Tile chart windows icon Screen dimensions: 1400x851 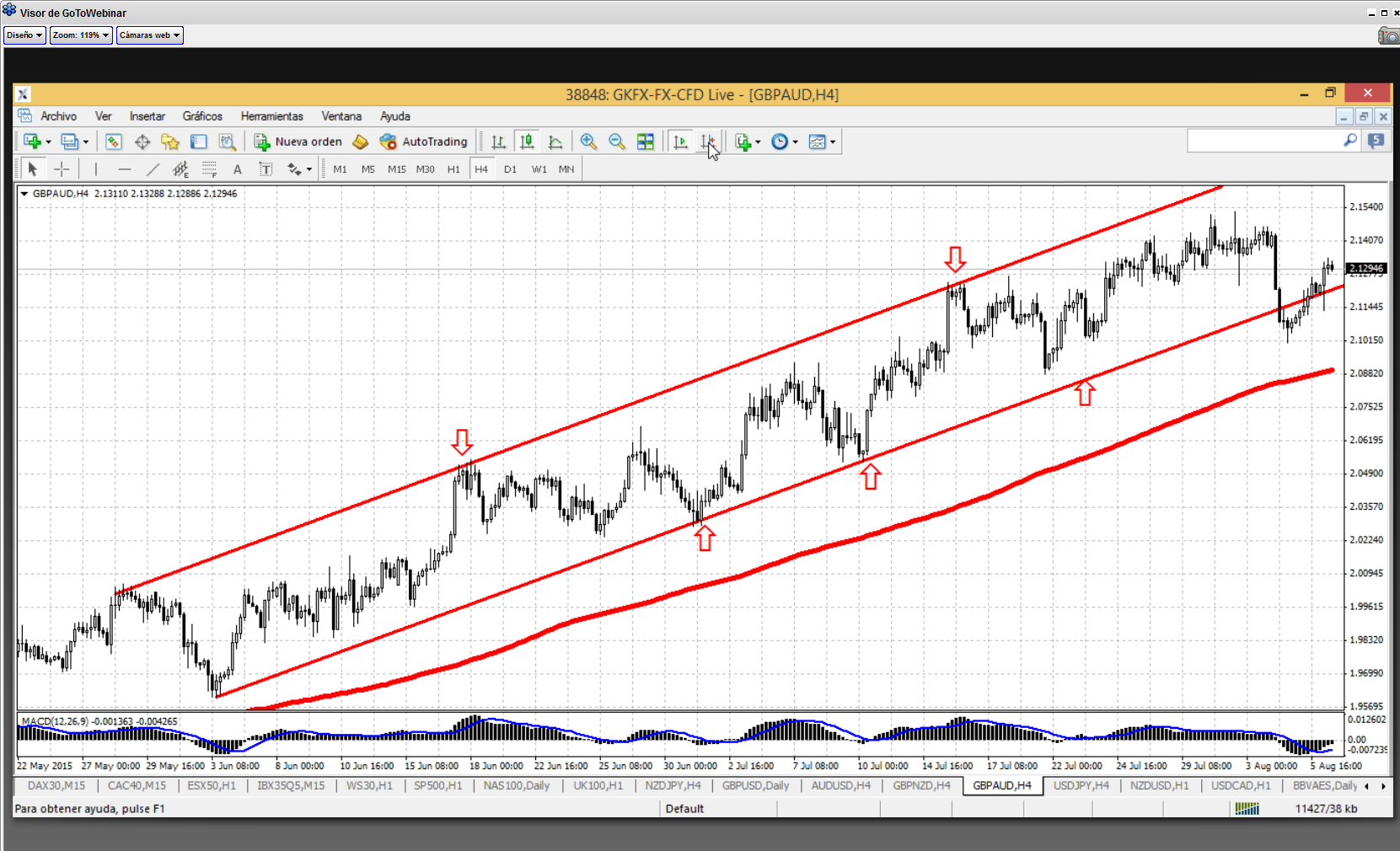tap(646, 142)
